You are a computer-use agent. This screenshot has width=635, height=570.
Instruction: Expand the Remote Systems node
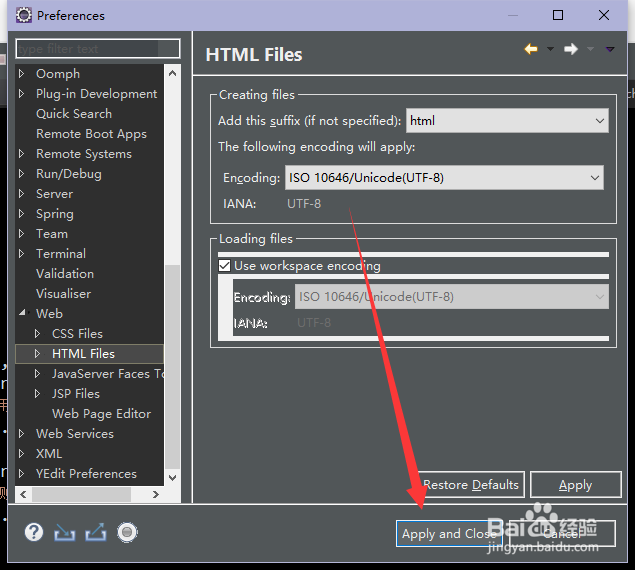coord(21,154)
